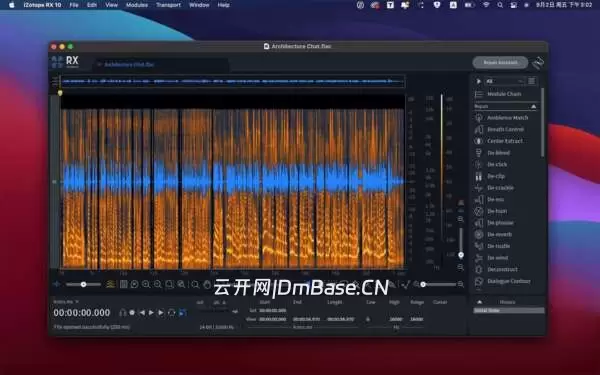Image resolution: width=600 pixels, height=375 pixels.
Task: Adjust the waveform/spectrogram opacity slider
Action: click(x=83, y=284)
